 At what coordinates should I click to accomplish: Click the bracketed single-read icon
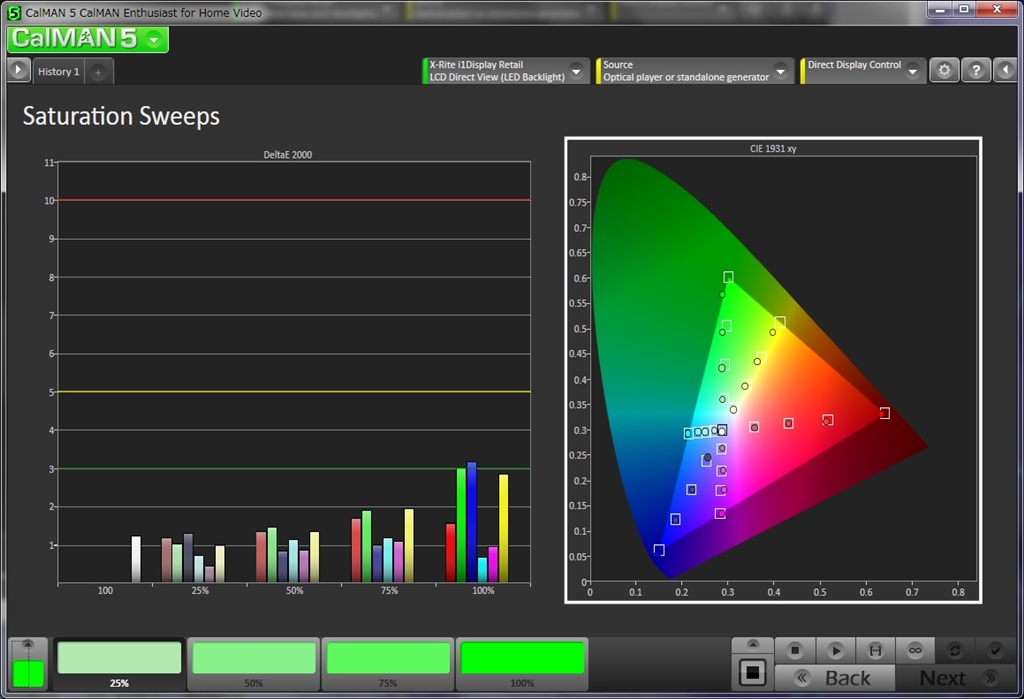coord(875,650)
